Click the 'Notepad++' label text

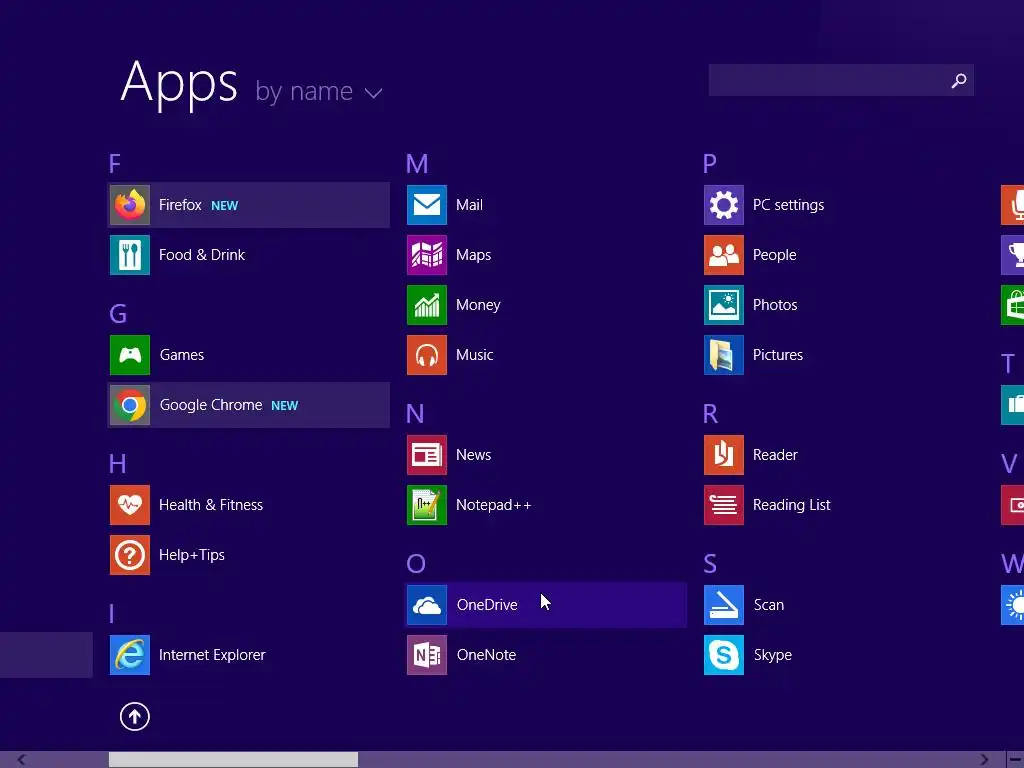tap(494, 505)
